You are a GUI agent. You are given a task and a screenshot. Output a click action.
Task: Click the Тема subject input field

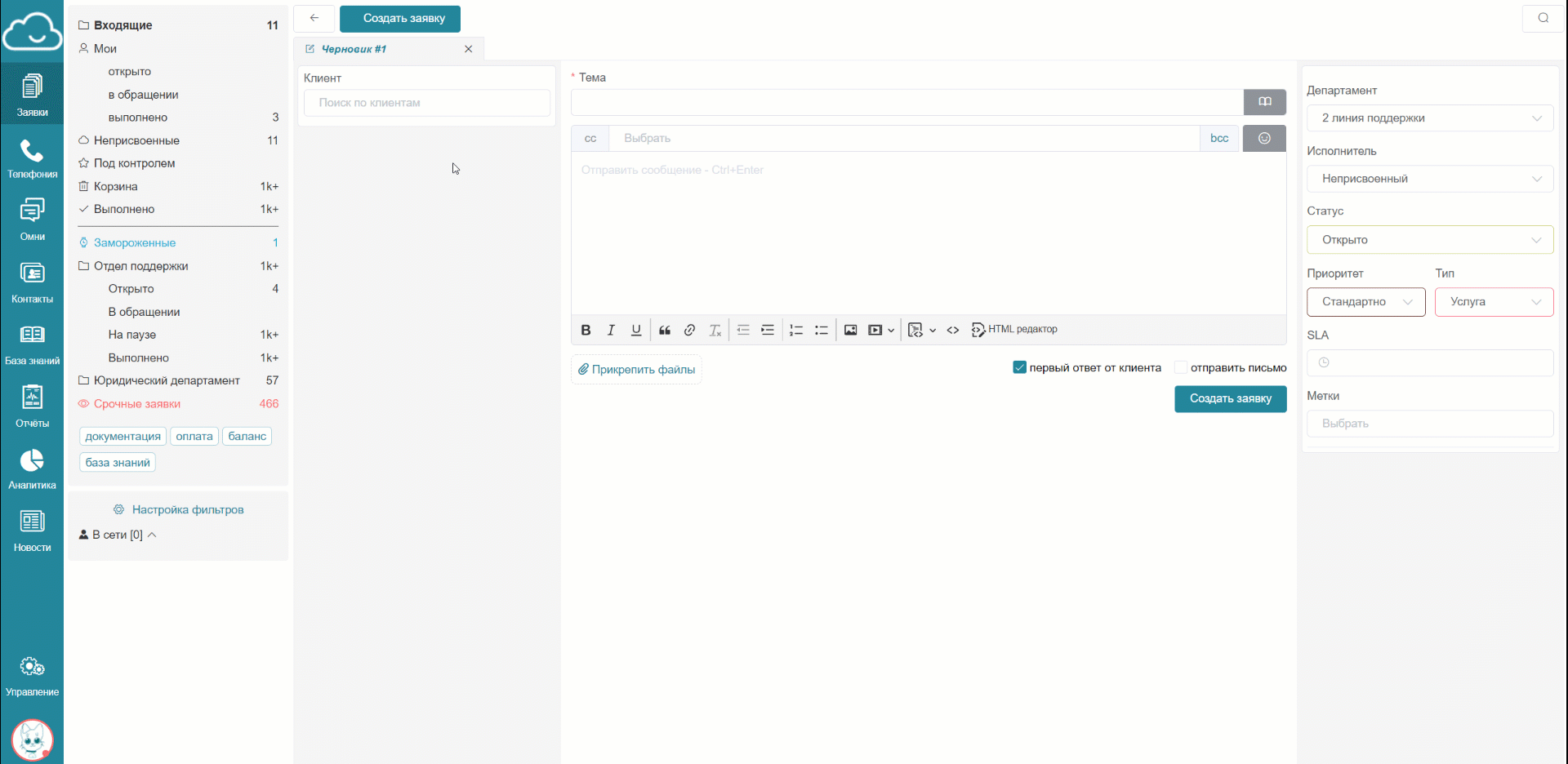click(x=906, y=103)
